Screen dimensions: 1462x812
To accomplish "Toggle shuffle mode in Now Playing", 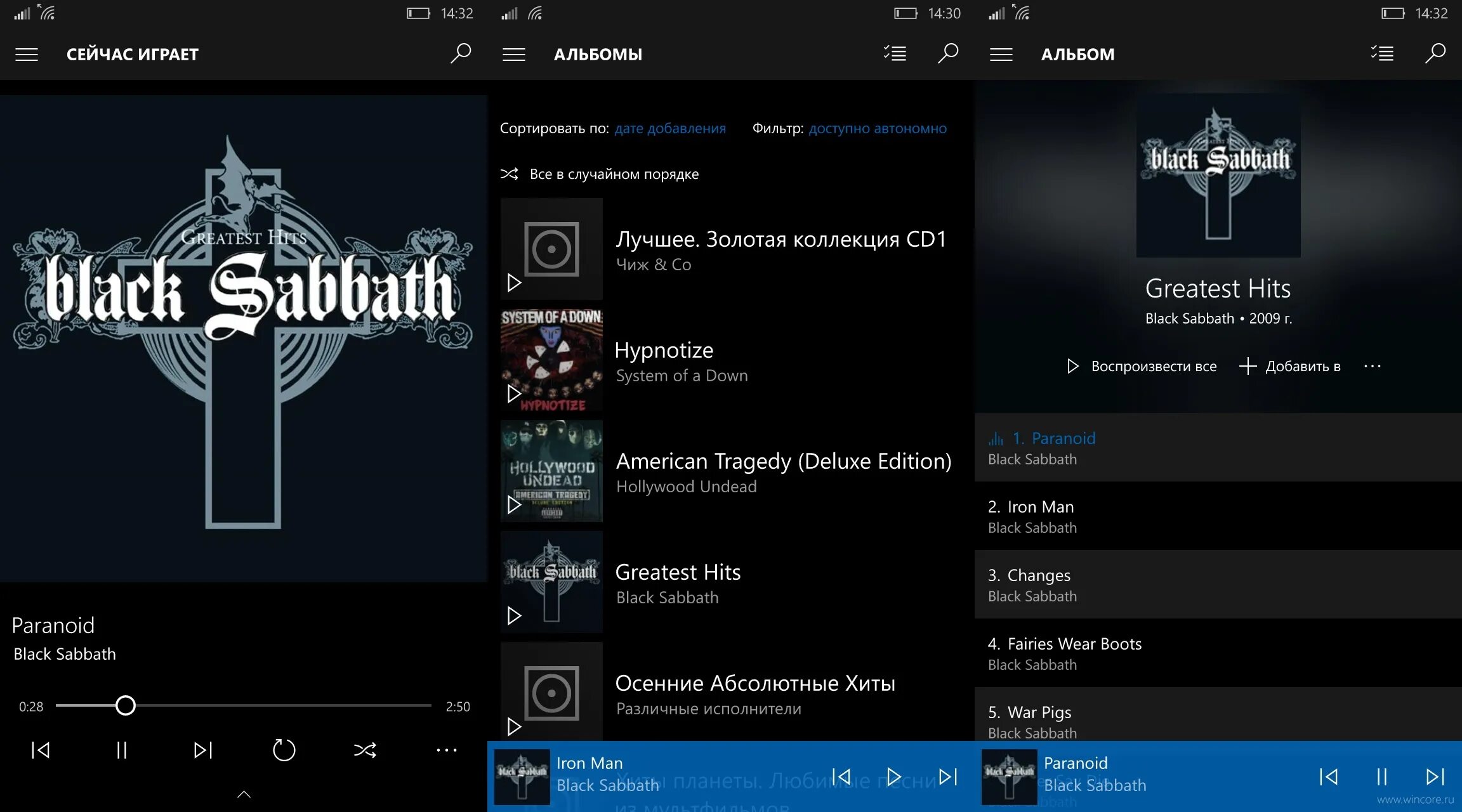I will (365, 750).
